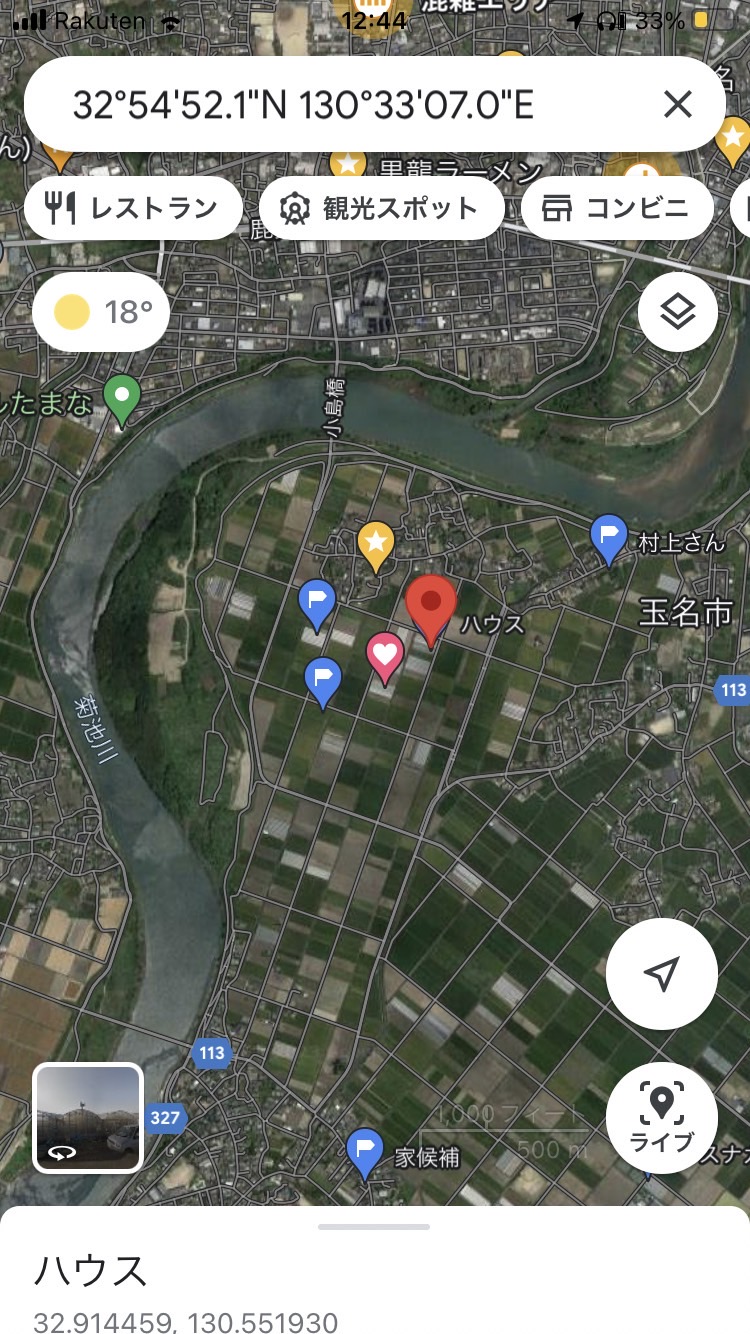750x1334 pixels.
Task: Open the map layers button
Action: [x=678, y=312]
